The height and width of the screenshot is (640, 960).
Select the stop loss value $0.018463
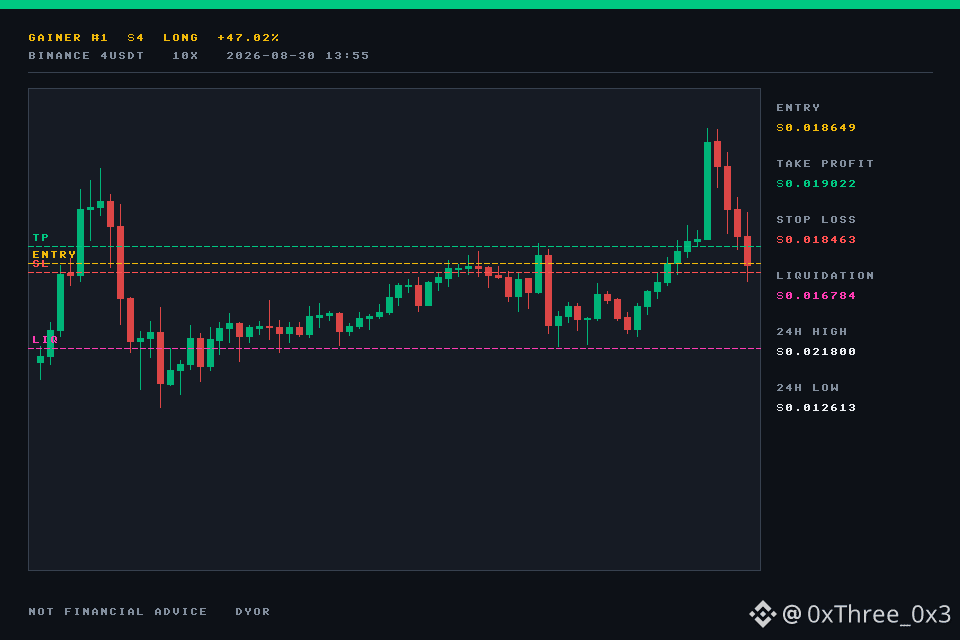[x=816, y=239]
